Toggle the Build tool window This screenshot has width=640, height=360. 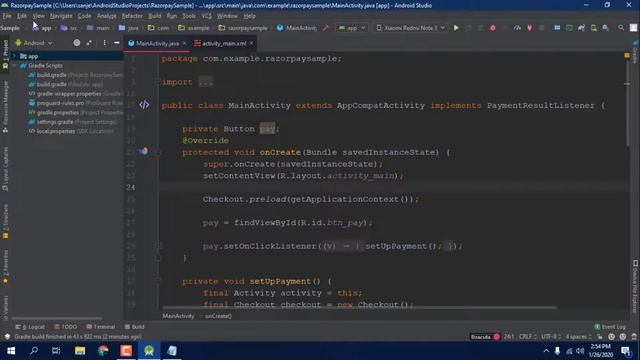tap(134, 327)
